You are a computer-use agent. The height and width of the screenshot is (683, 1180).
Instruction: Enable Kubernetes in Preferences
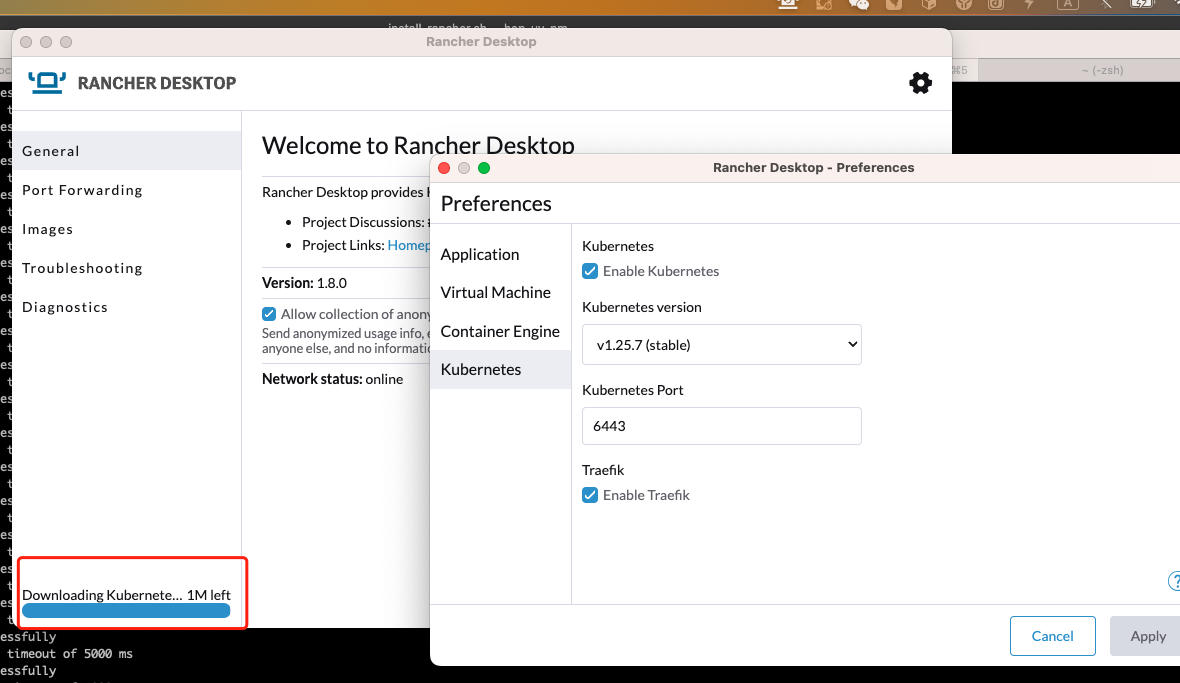click(x=589, y=271)
